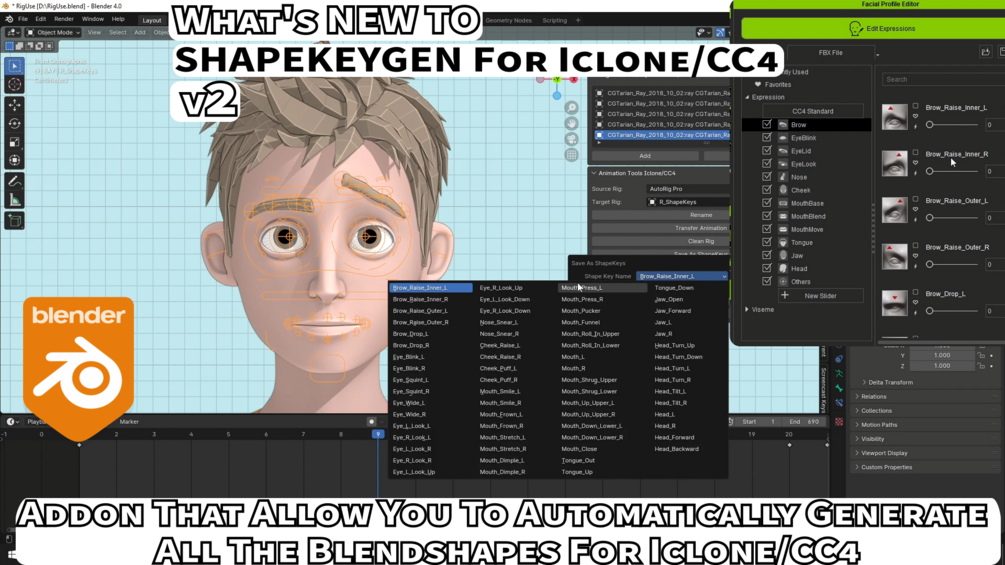Click the Favorites heart icon
The width and height of the screenshot is (1005, 565).
pos(758,84)
